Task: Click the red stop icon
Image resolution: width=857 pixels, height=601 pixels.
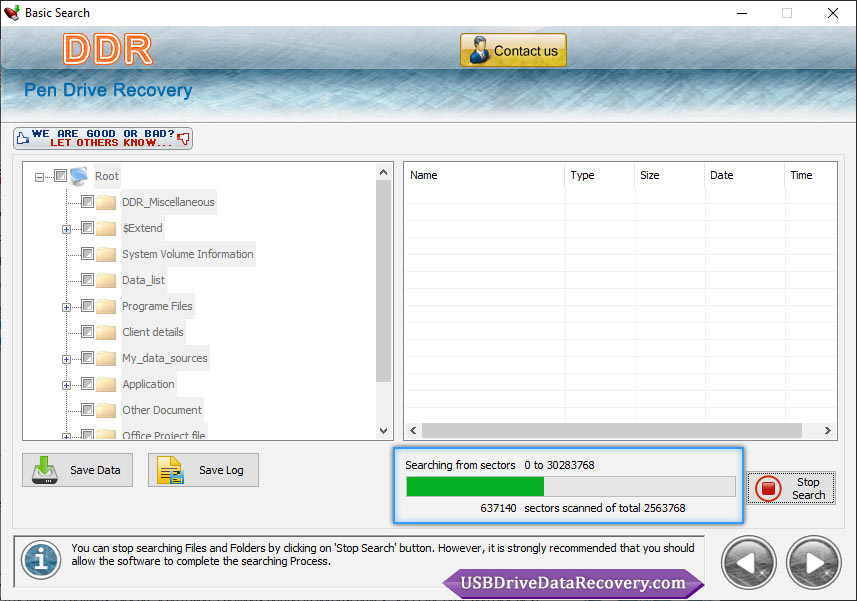Action: pyautogui.click(x=768, y=488)
